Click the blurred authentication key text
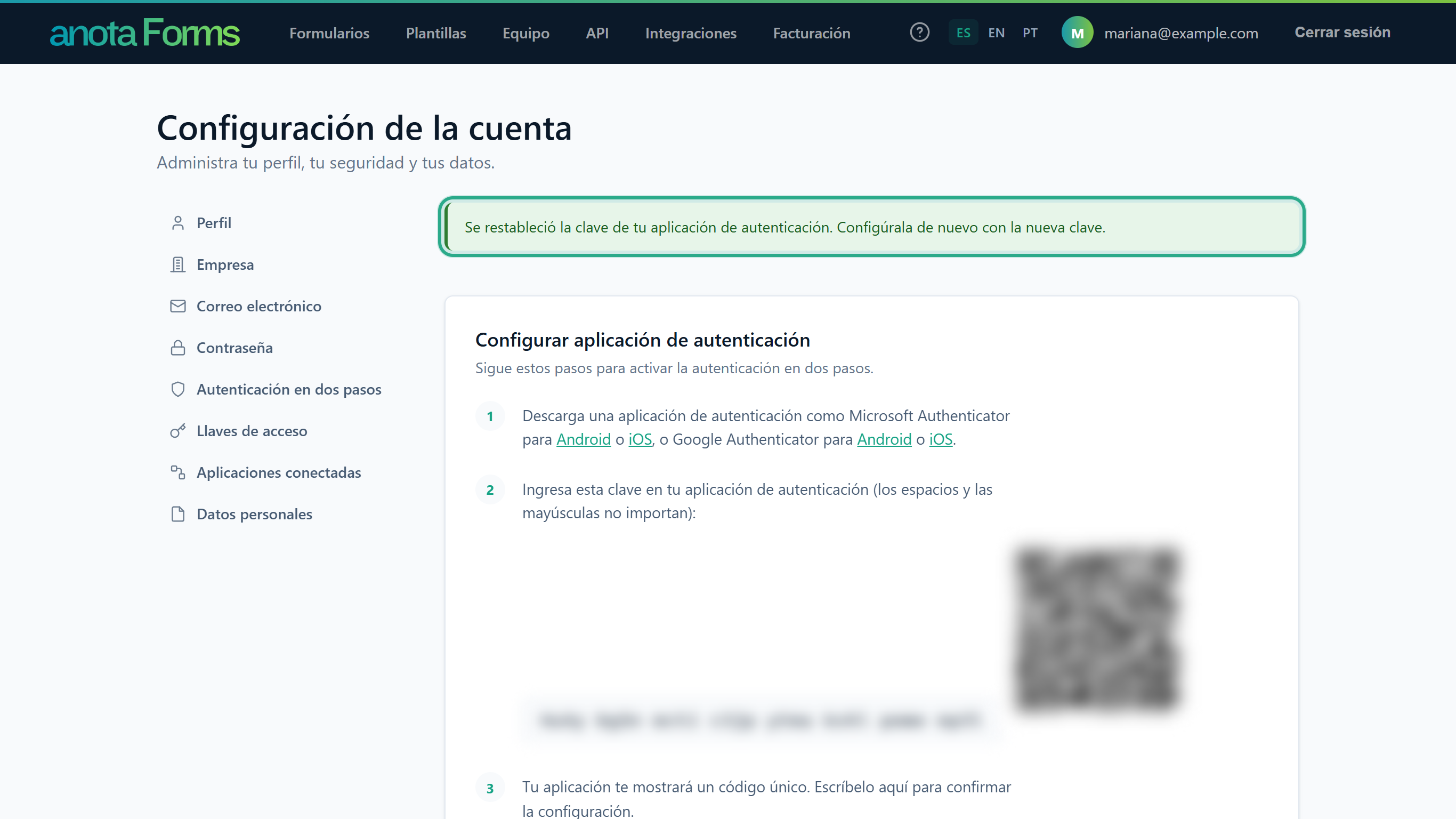 (x=761, y=720)
